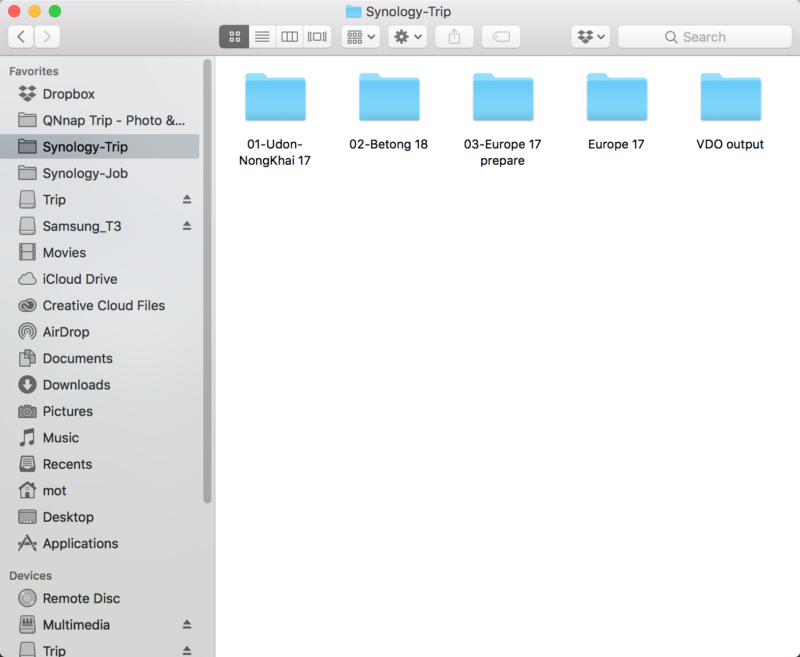Switch to Cover Flow view
The height and width of the screenshot is (657, 800).
click(x=317, y=37)
